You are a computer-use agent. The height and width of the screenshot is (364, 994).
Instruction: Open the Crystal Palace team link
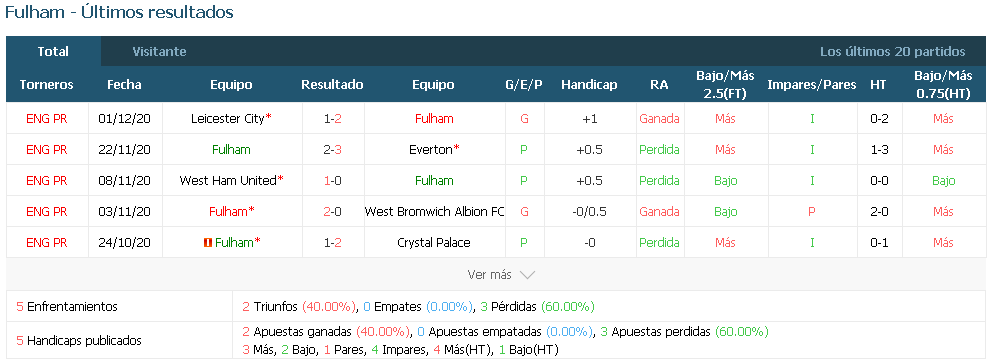(434, 243)
